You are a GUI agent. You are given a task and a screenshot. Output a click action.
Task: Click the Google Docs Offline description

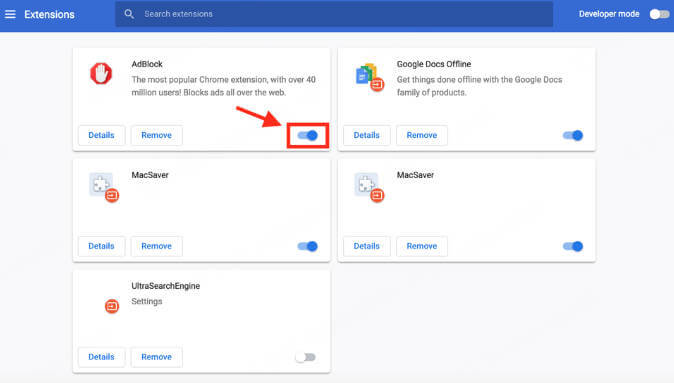click(479, 86)
